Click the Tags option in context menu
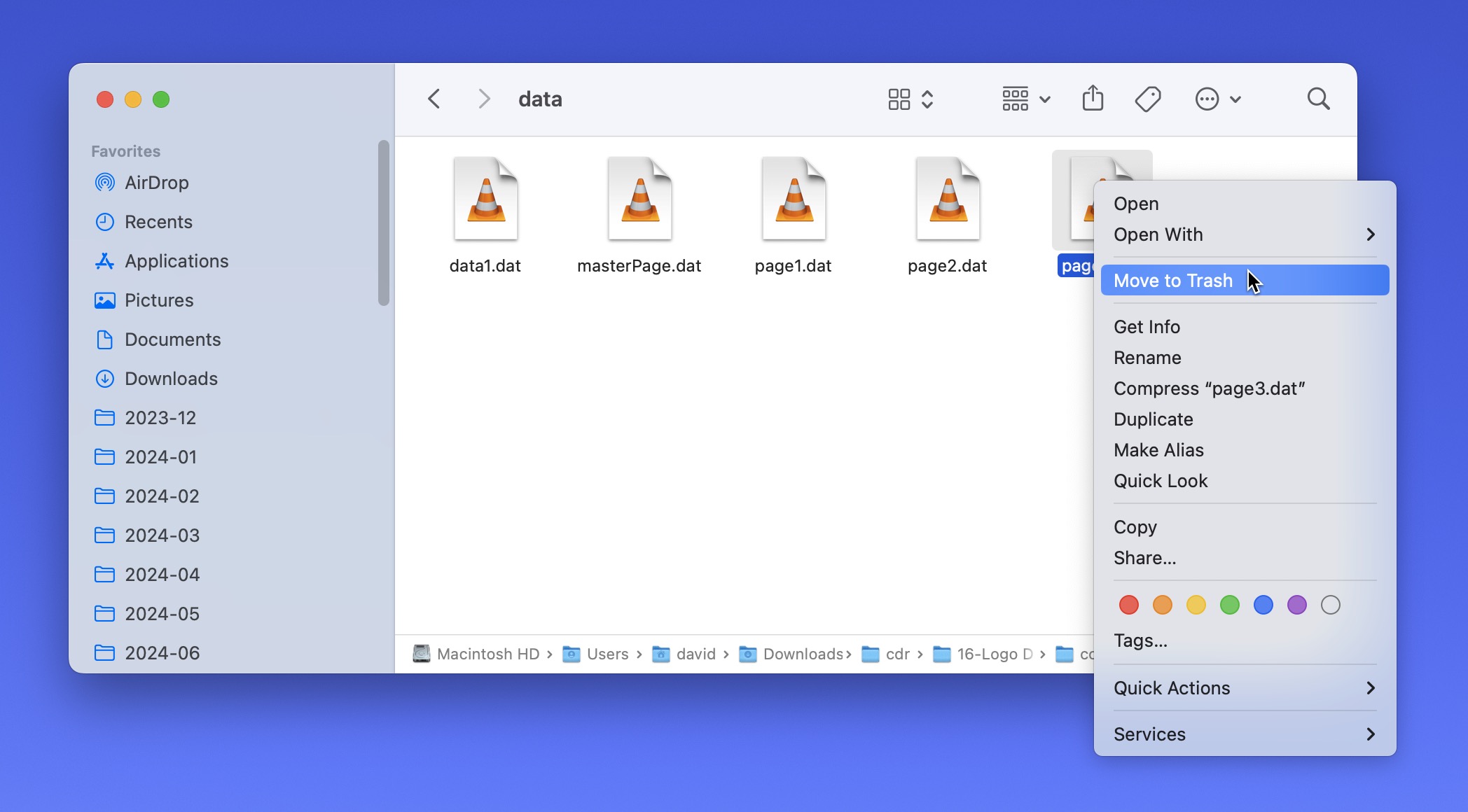1468x812 pixels. 1140,640
